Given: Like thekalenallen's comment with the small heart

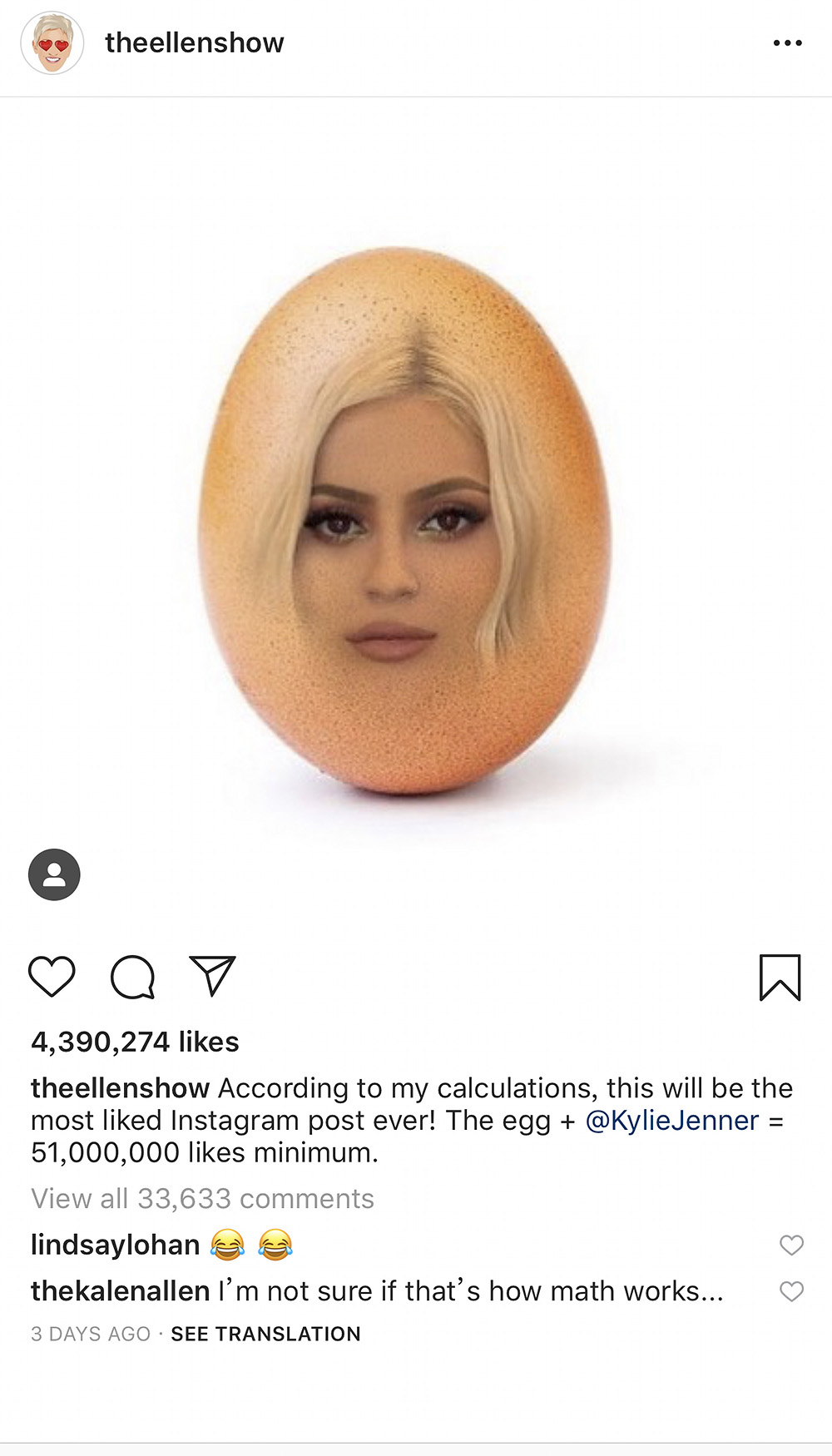Looking at the screenshot, I should [x=791, y=1291].
